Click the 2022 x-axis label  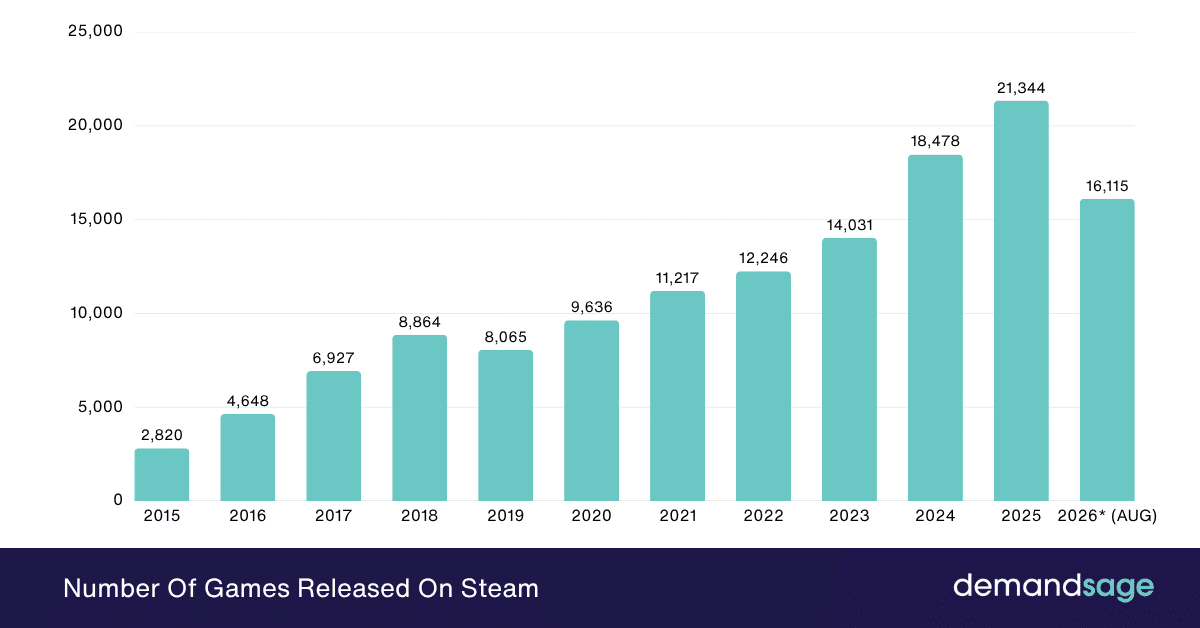tap(763, 517)
